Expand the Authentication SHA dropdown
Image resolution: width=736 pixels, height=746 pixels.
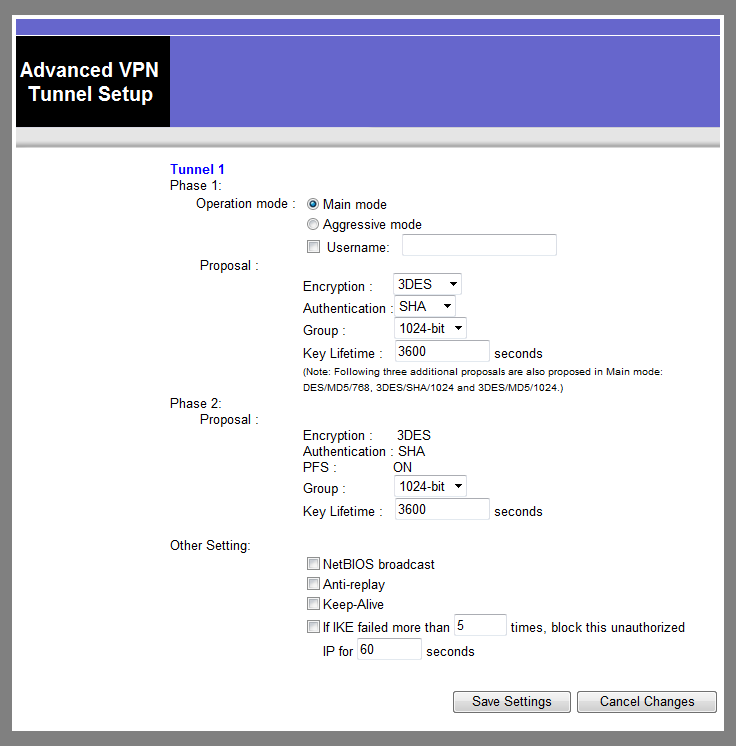[425, 307]
